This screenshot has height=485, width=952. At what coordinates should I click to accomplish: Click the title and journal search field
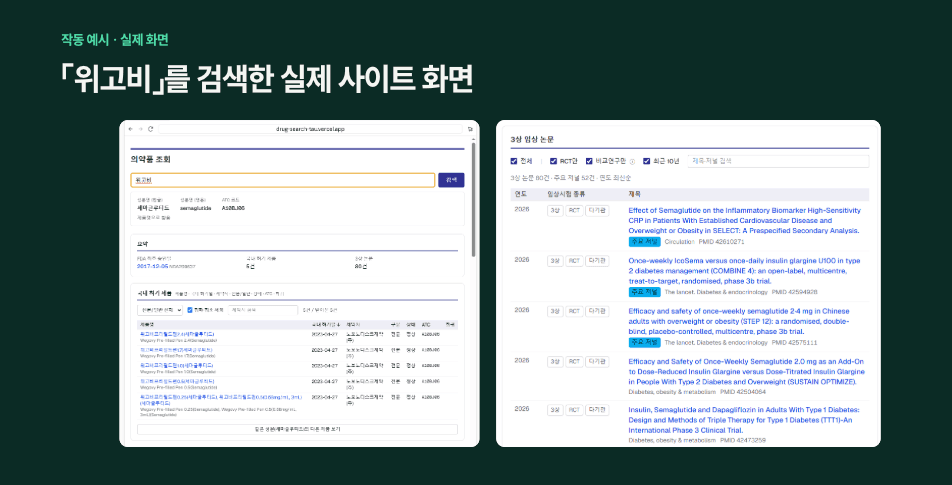coord(778,161)
